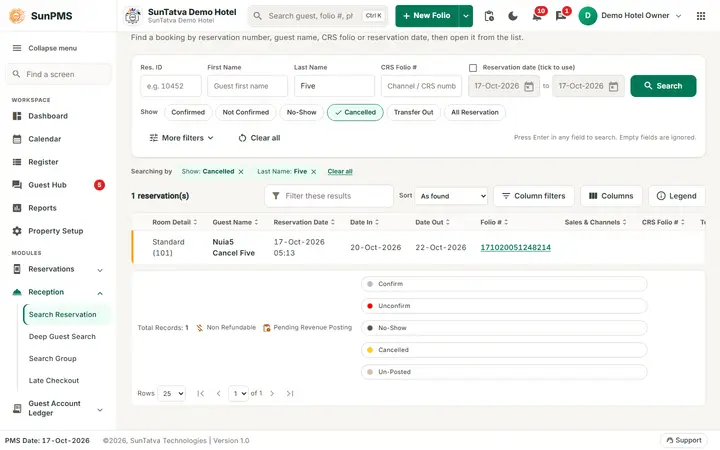This screenshot has height=450, width=720.
Task: Click the Support button
Action: click(684, 440)
